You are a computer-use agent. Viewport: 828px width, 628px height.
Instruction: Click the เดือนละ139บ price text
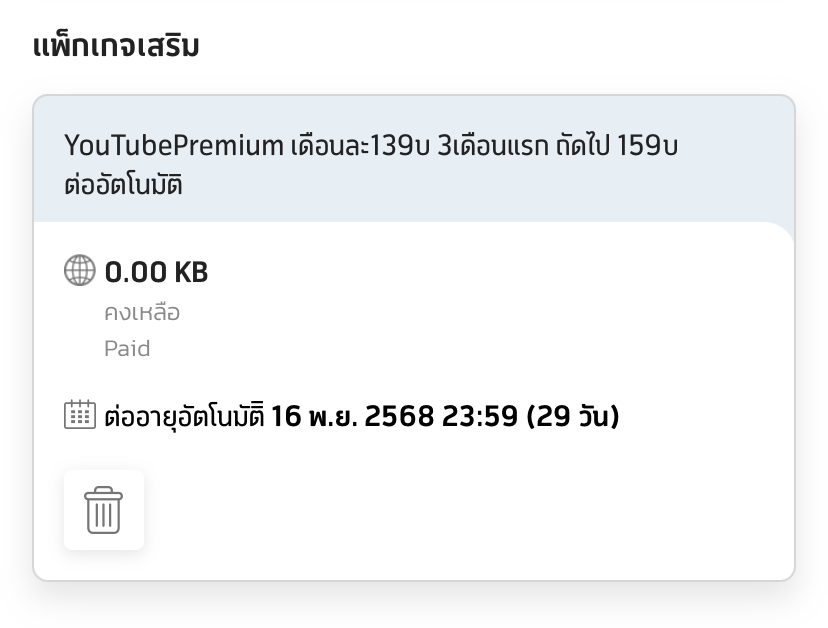360,146
